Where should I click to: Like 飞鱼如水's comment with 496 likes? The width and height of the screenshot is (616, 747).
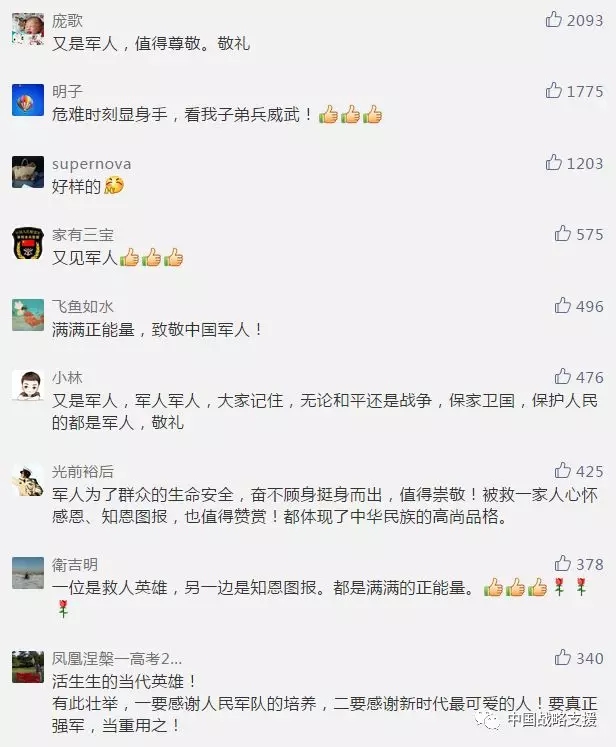pos(562,305)
